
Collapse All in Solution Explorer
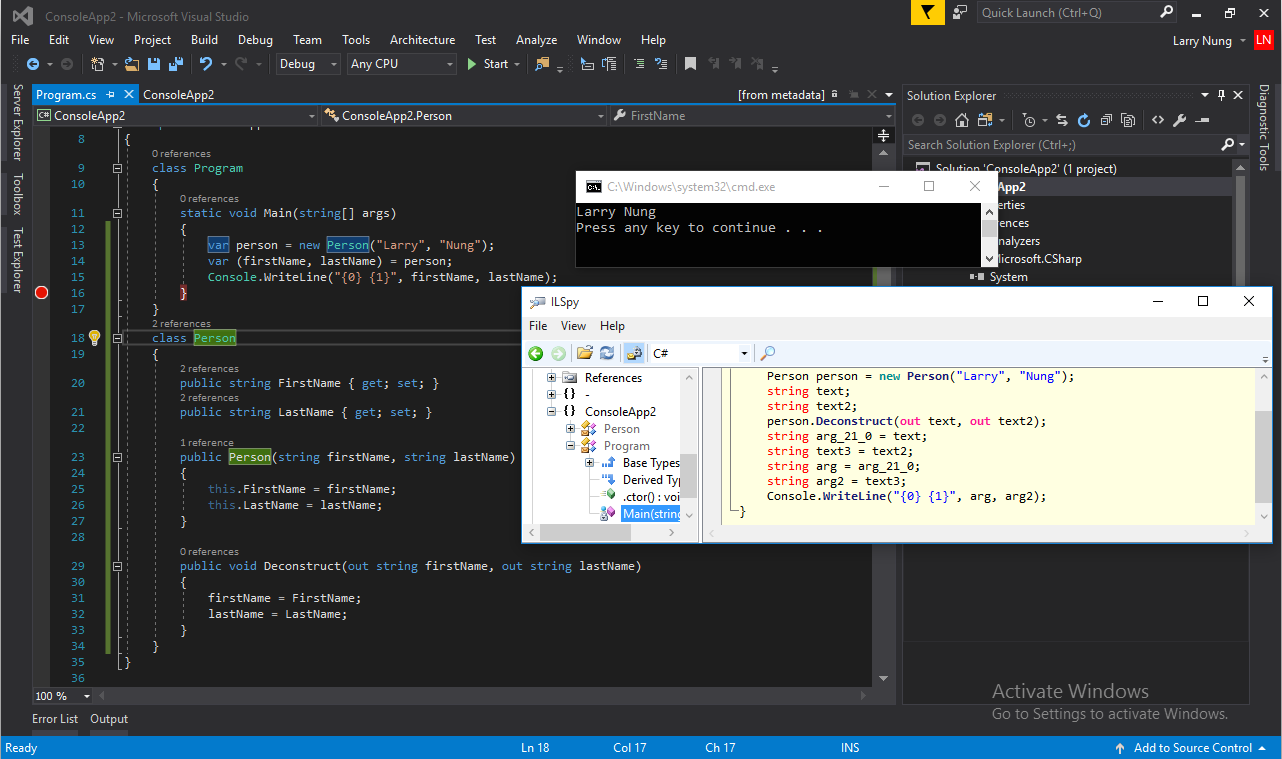coord(1106,120)
